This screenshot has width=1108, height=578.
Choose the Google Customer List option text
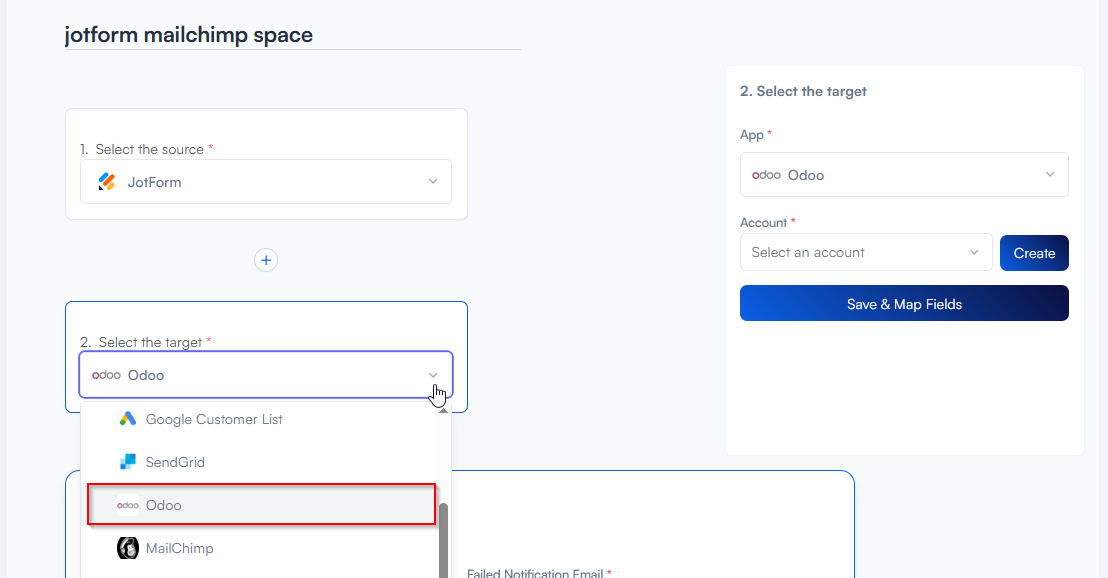point(214,419)
